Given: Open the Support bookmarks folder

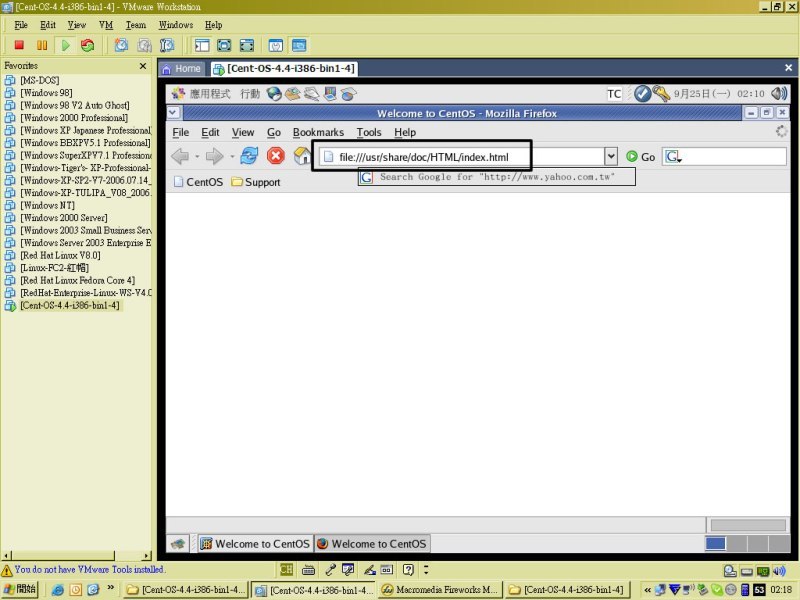Looking at the screenshot, I should click(256, 182).
